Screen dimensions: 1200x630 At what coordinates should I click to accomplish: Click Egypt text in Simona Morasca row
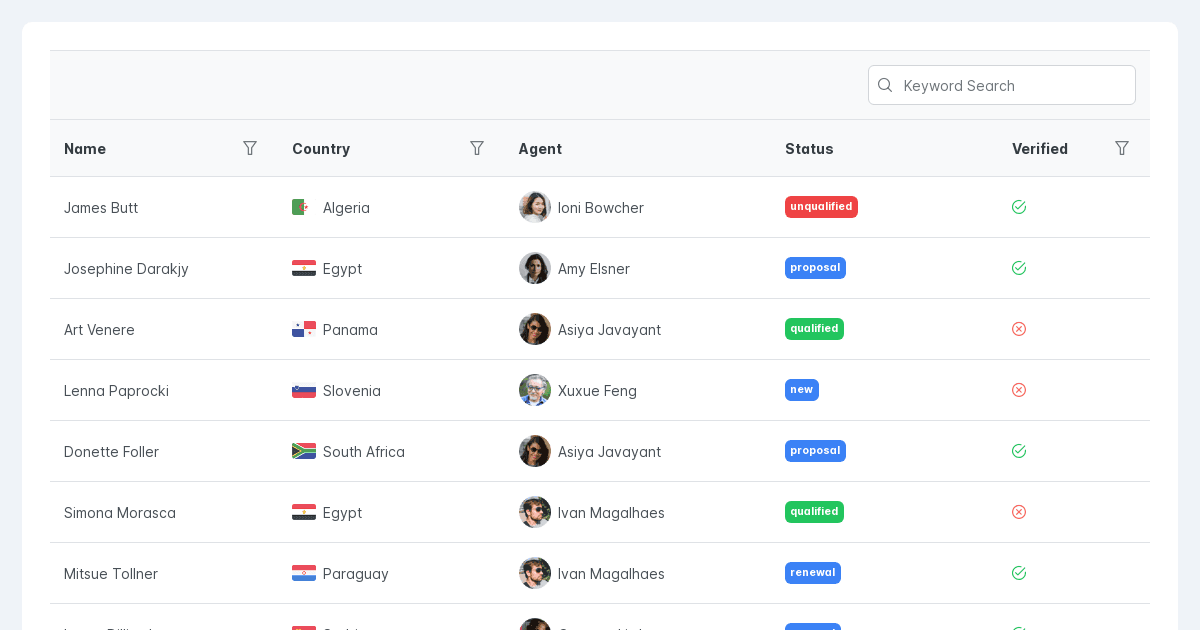point(342,512)
